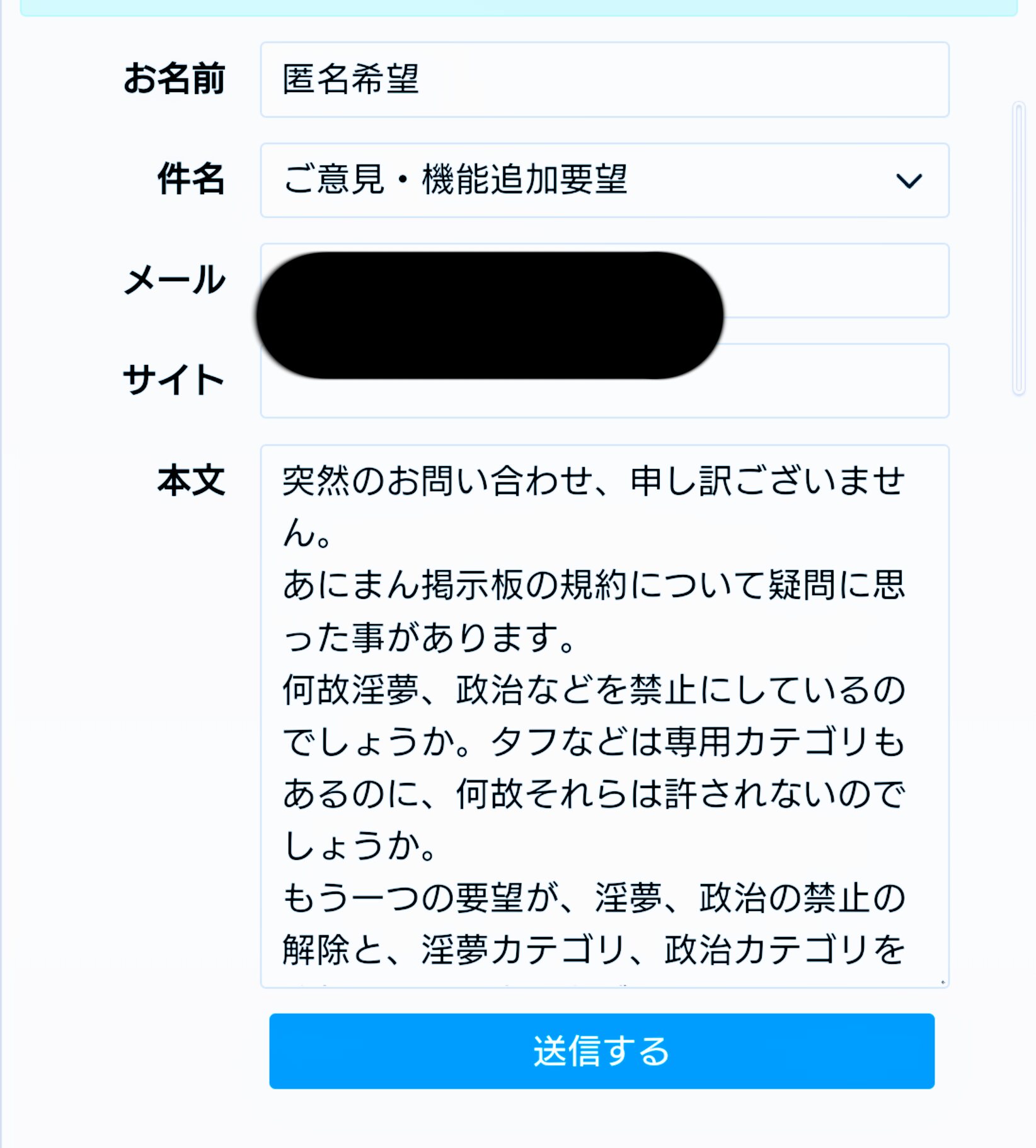Click the サイト field label
1036x1148 pixels.
[x=173, y=380]
